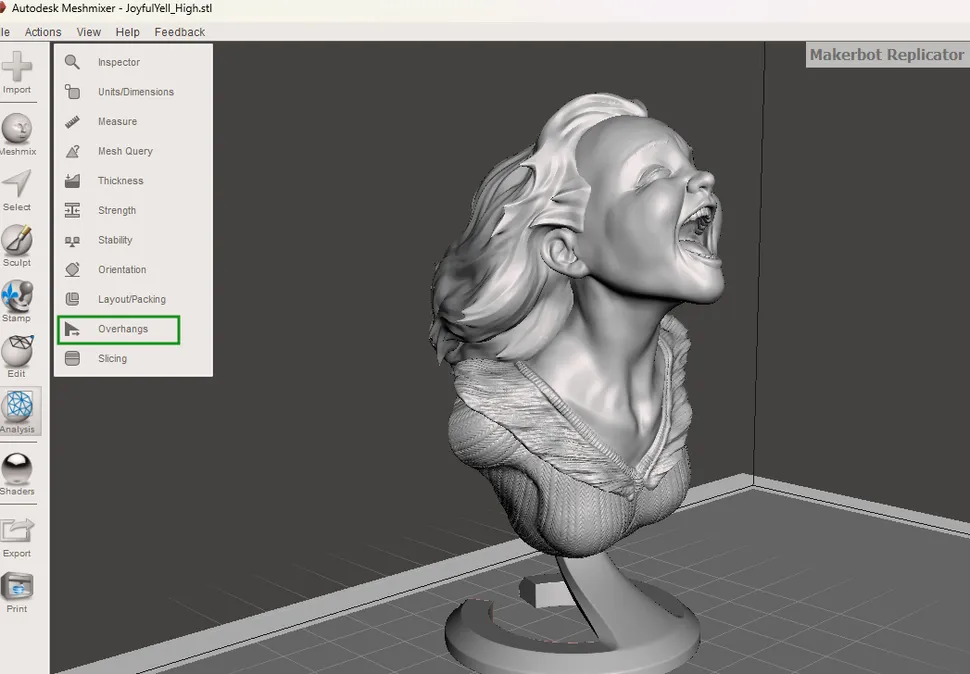Click the Measure ruler icon
The image size is (970, 674).
[72, 121]
